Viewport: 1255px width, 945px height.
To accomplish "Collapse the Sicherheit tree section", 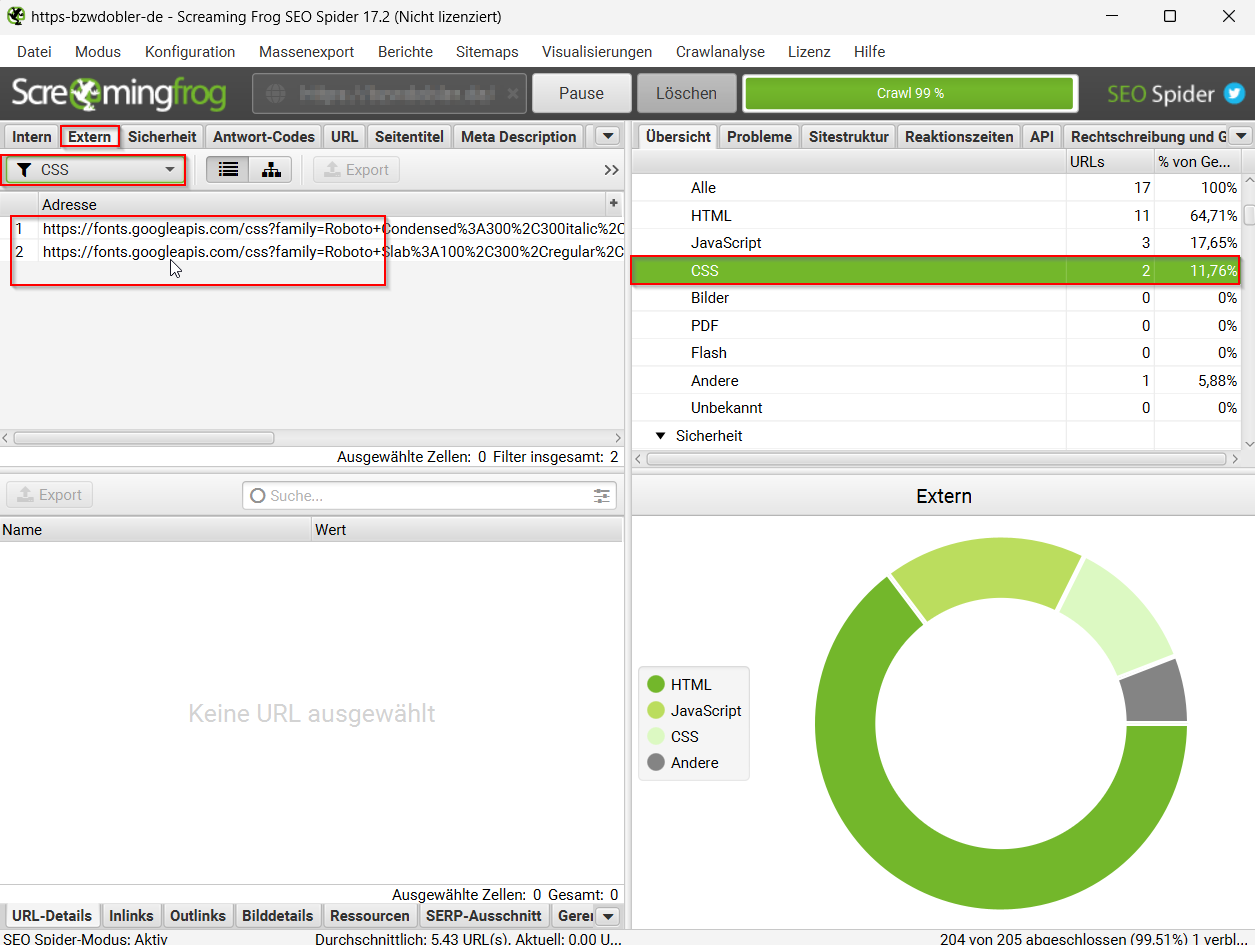I will (660, 436).
